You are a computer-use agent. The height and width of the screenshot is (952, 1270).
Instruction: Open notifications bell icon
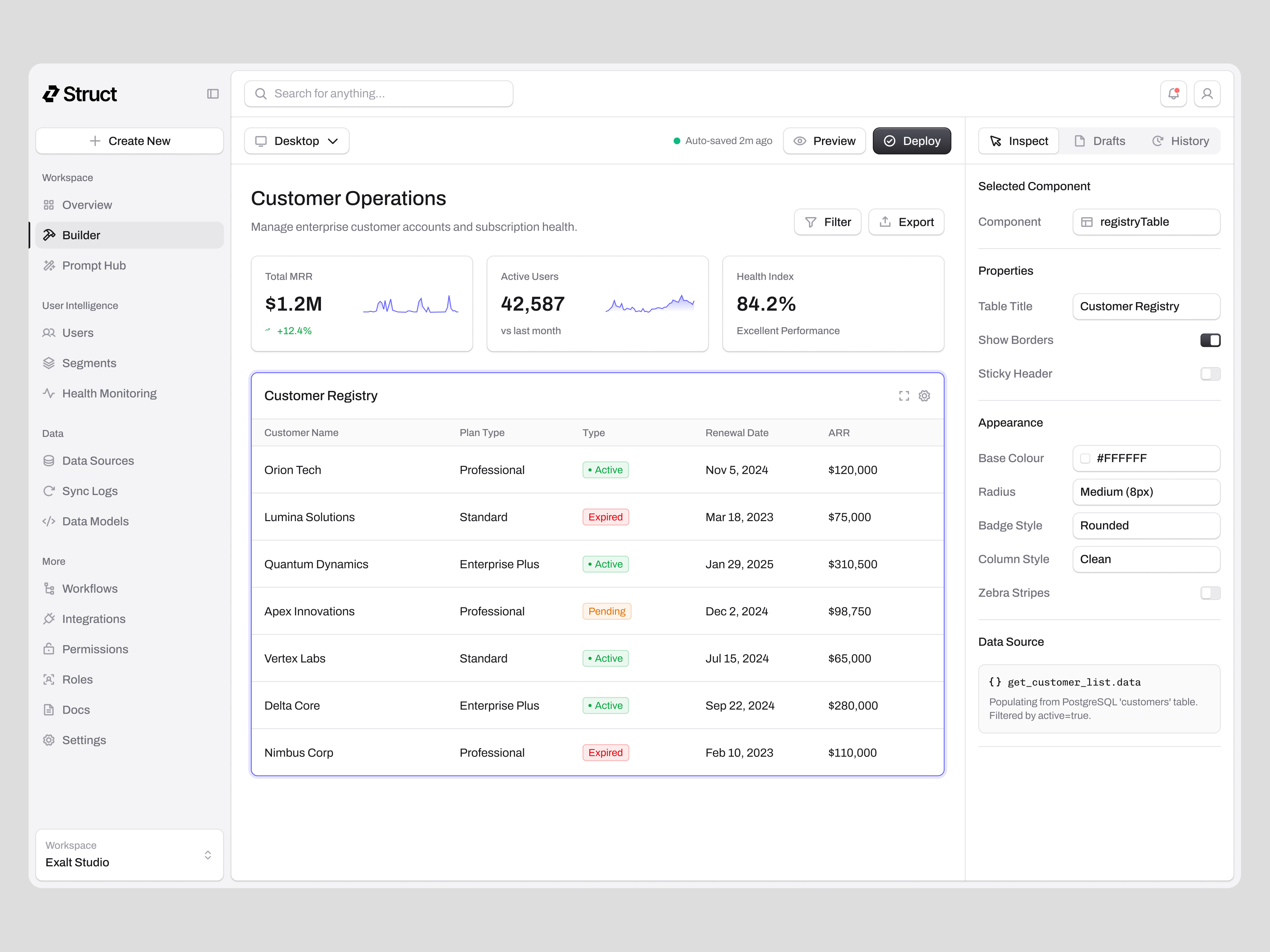point(1173,94)
